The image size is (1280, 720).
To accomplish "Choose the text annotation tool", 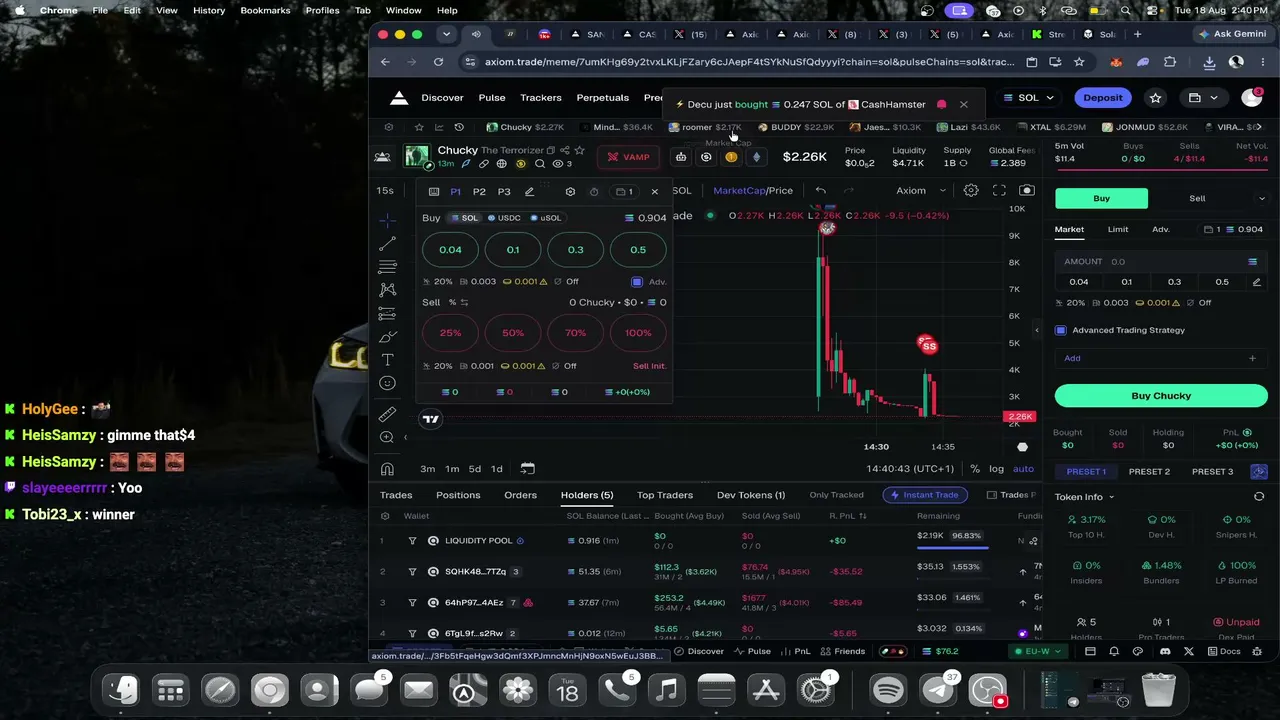I will coord(388,360).
